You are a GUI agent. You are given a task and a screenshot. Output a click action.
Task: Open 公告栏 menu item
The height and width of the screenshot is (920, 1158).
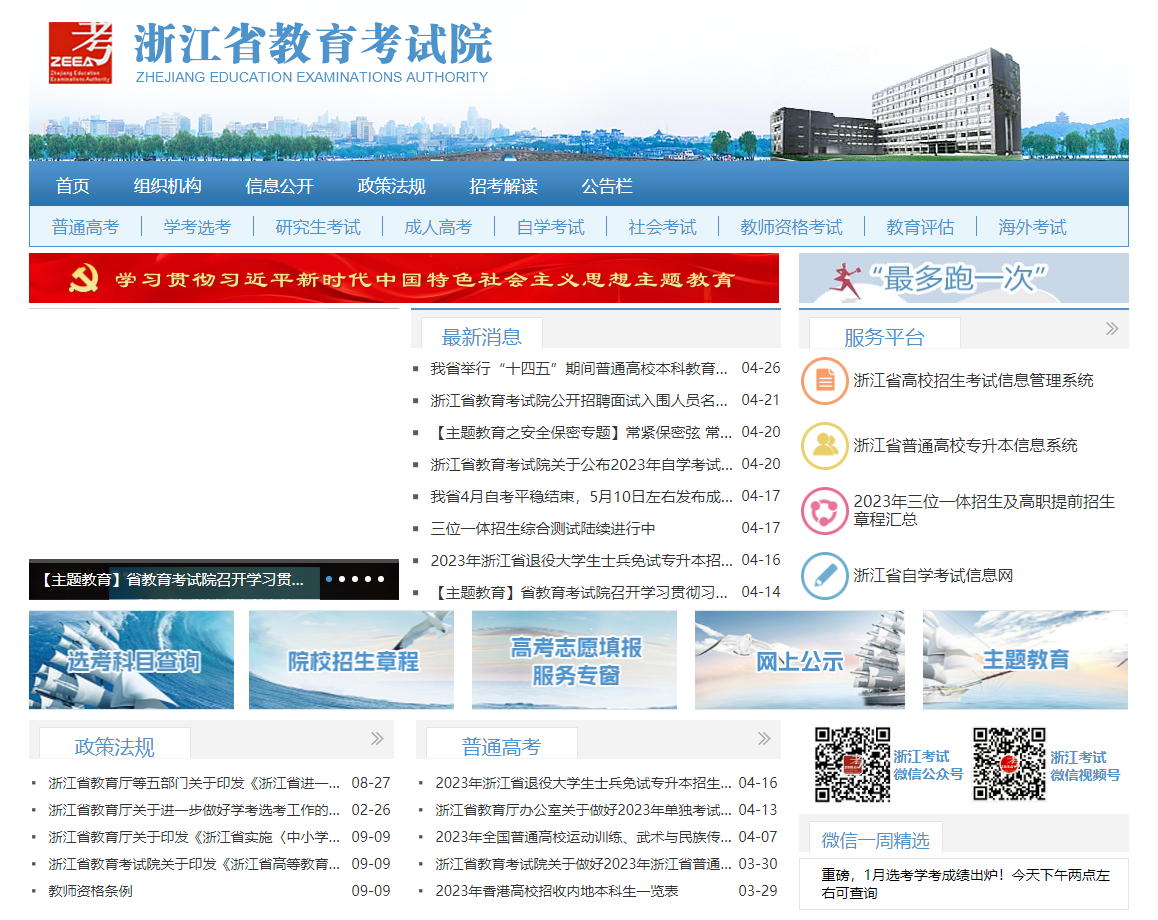[607, 186]
